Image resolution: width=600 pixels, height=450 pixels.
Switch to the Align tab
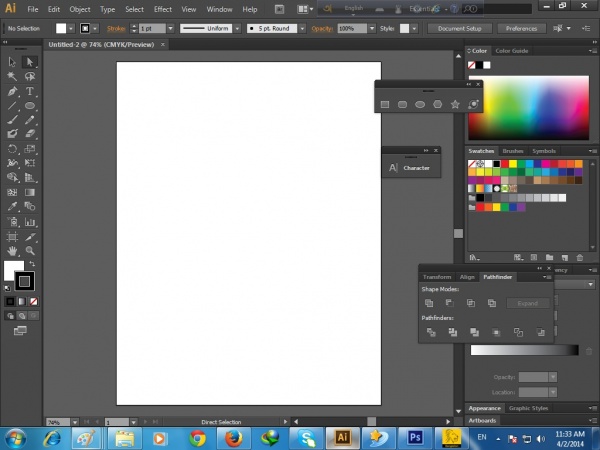pyautogui.click(x=467, y=276)
